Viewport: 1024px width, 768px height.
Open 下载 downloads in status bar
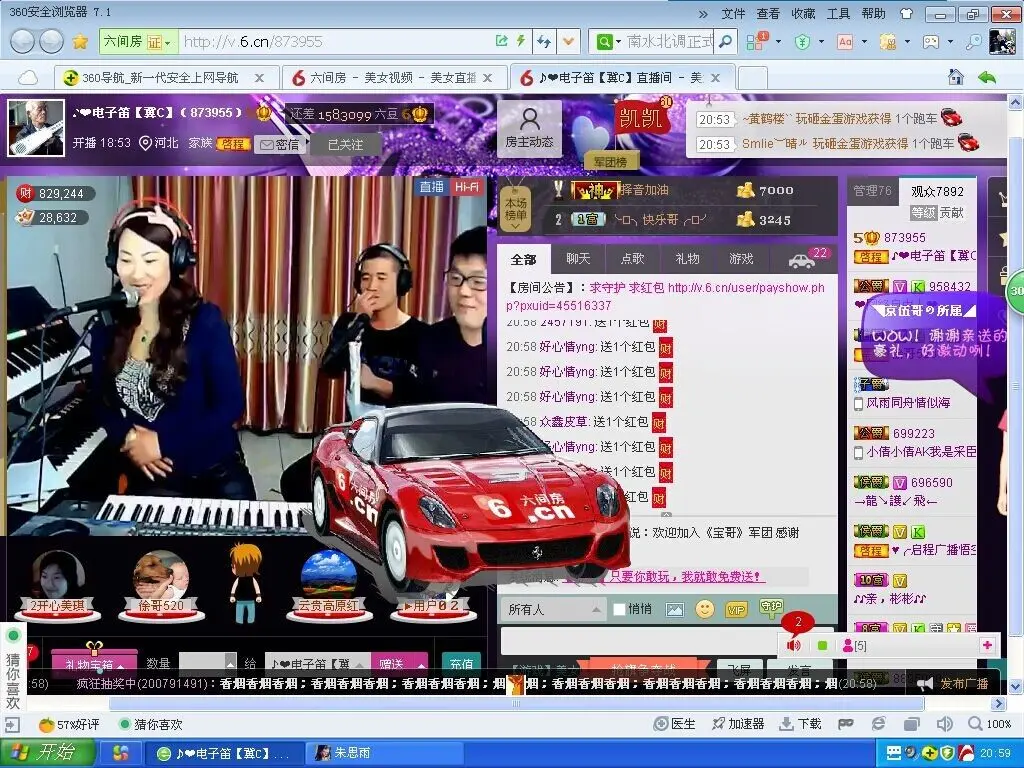coord(800,724)
